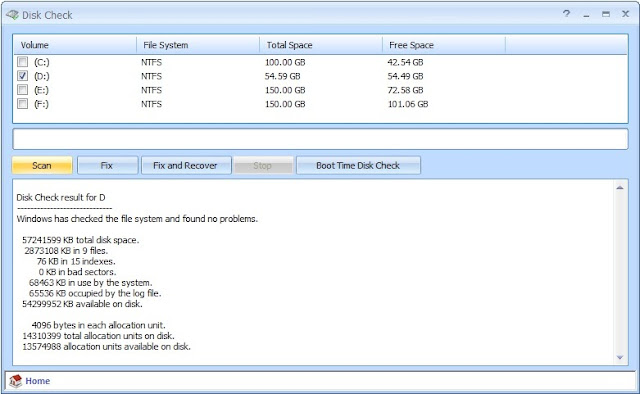The image size is (640, 394).
Task: Click '4096 bytes in each allocation unit' line
Action: click(98, 325)
